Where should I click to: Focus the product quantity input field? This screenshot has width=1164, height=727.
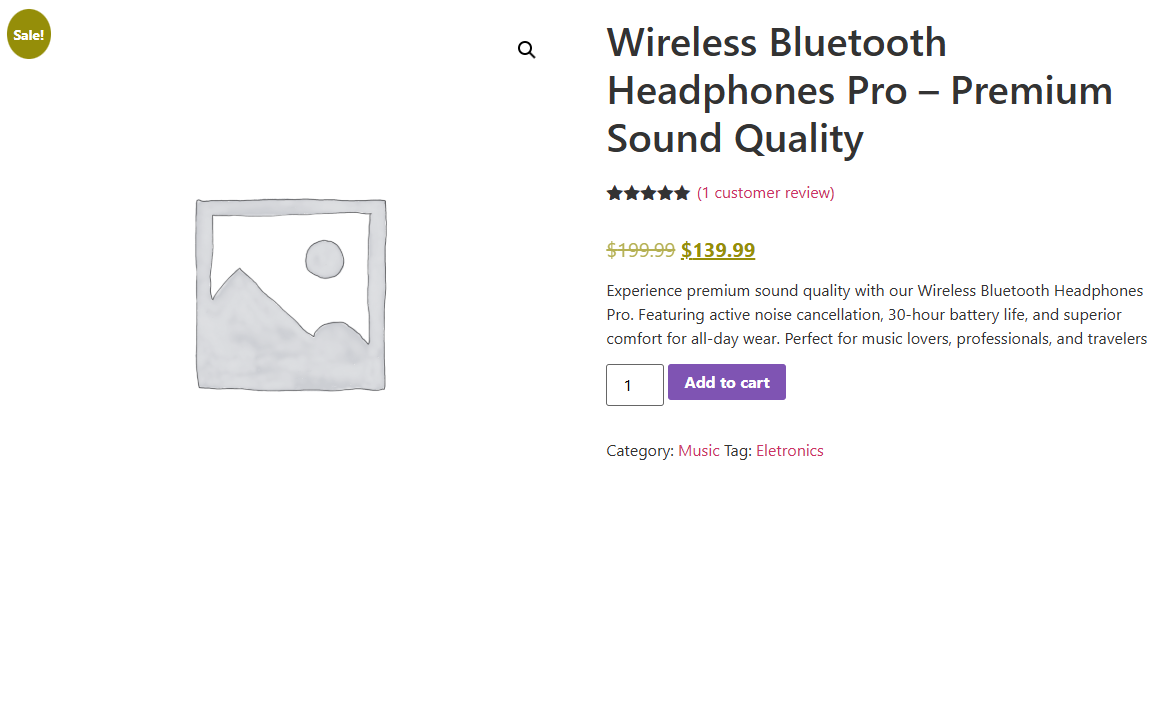click(x=634, y=385)
